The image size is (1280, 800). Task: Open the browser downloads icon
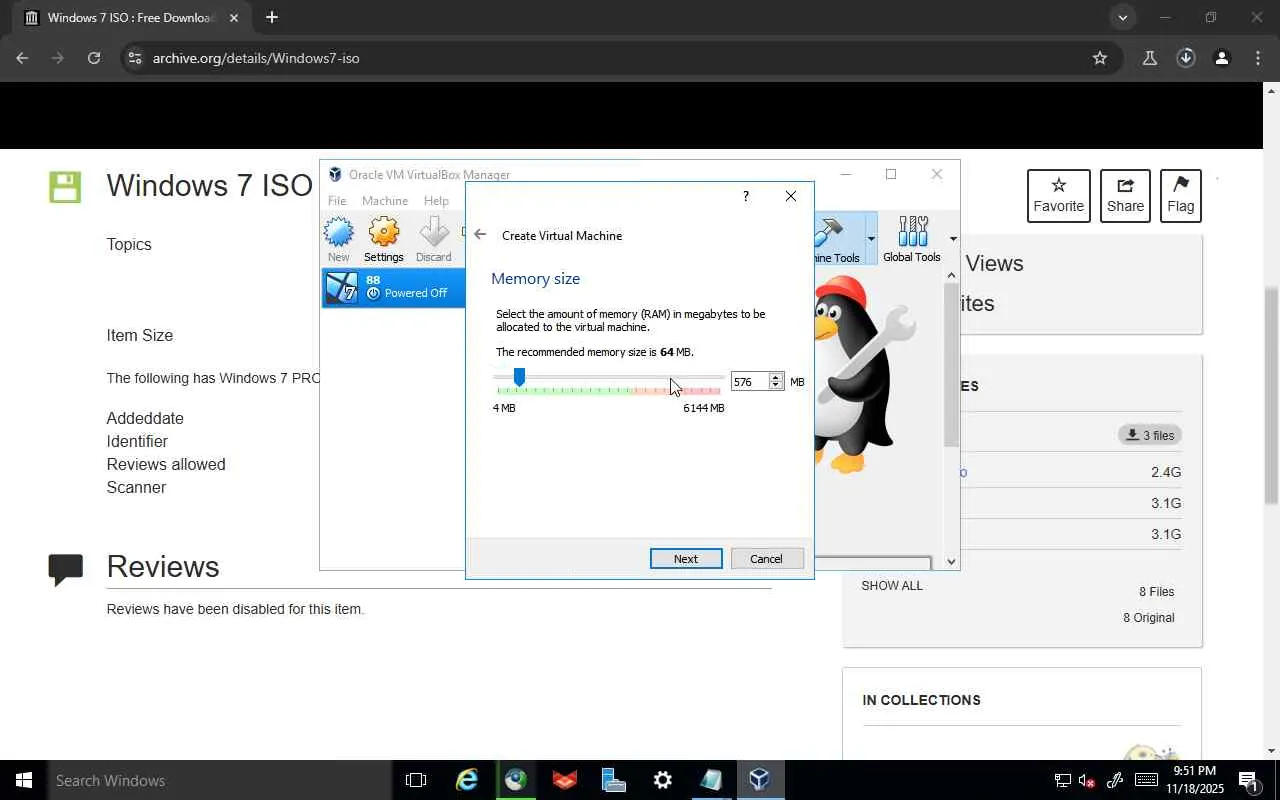pos(1186,58)
